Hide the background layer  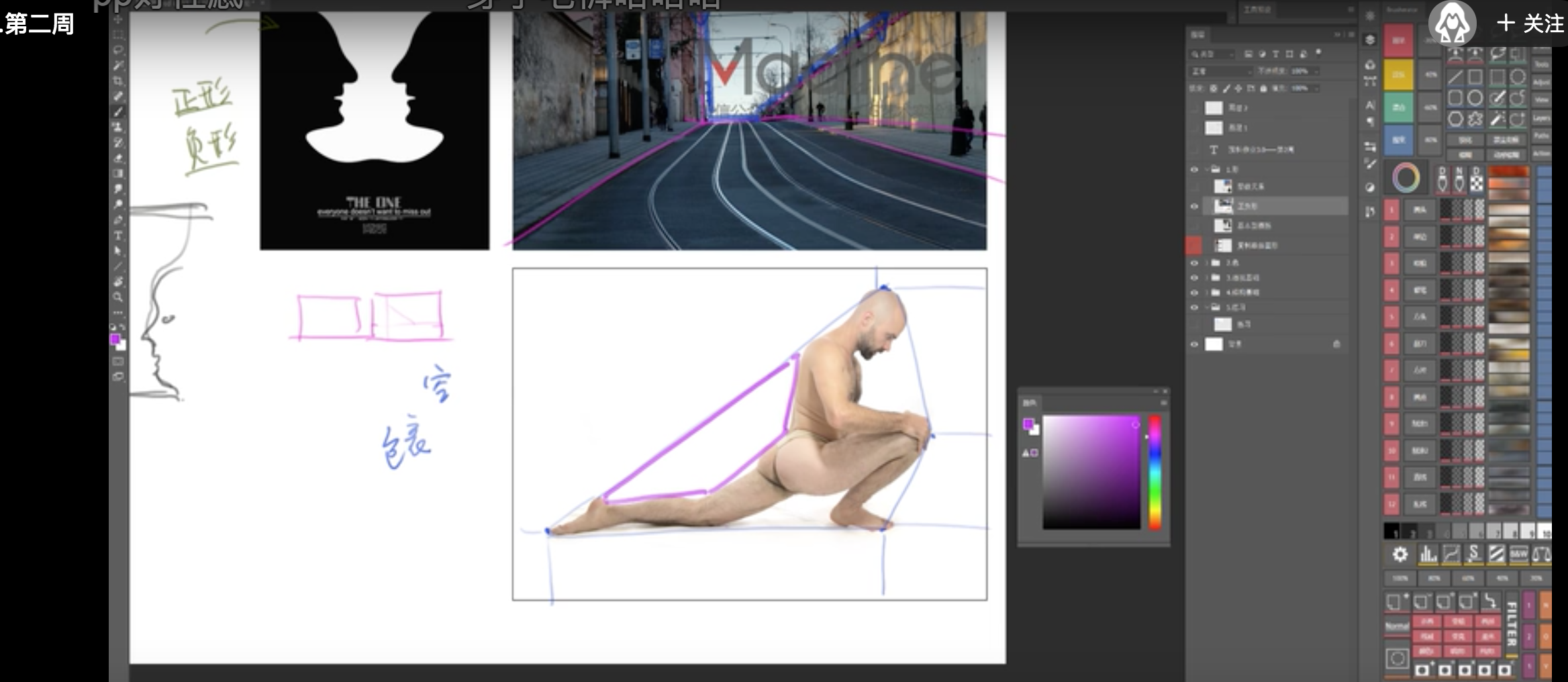(x=1194, y=344)
